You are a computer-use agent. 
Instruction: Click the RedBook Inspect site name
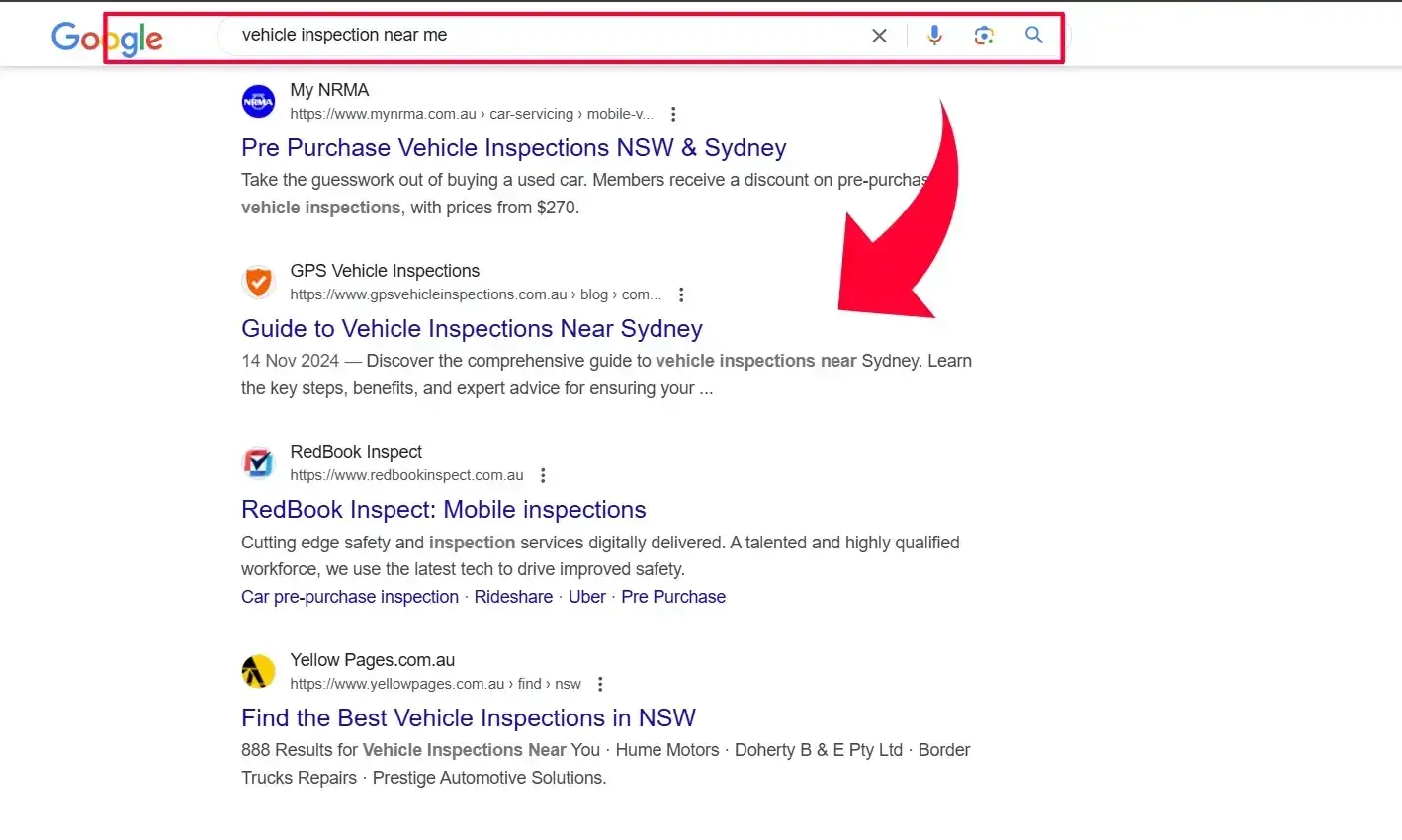click(x=356, y=452)
